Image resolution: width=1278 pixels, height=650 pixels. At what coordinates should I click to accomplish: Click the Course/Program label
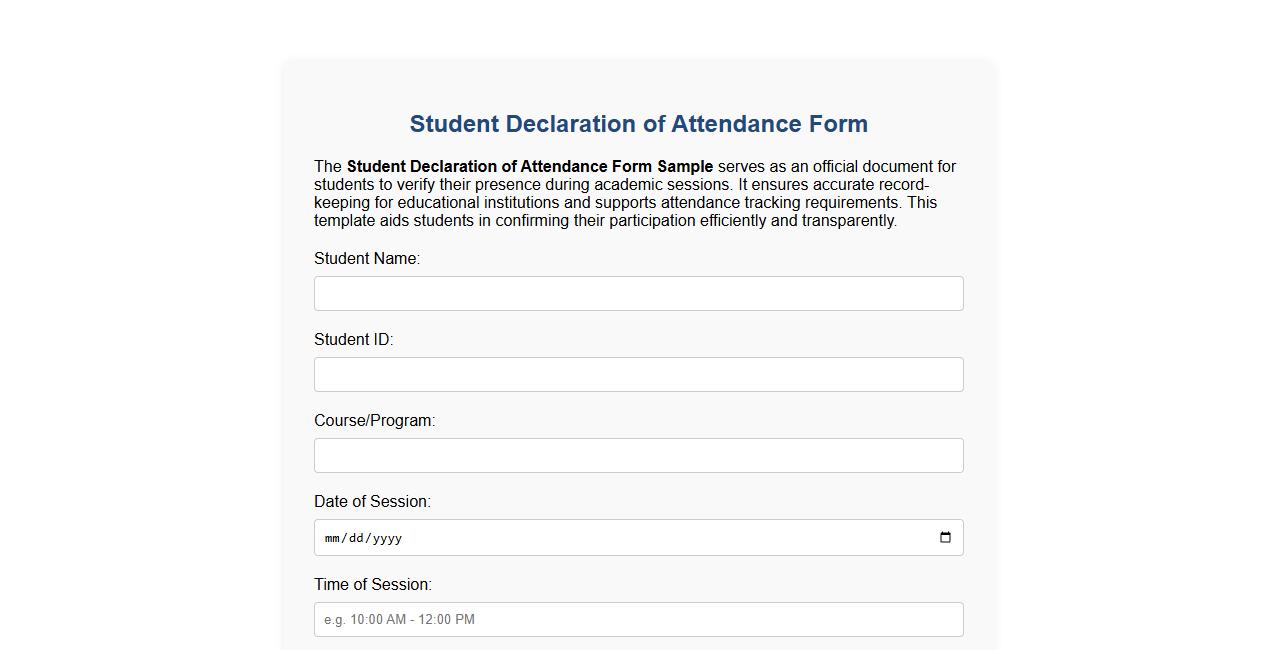pos(375,420)
